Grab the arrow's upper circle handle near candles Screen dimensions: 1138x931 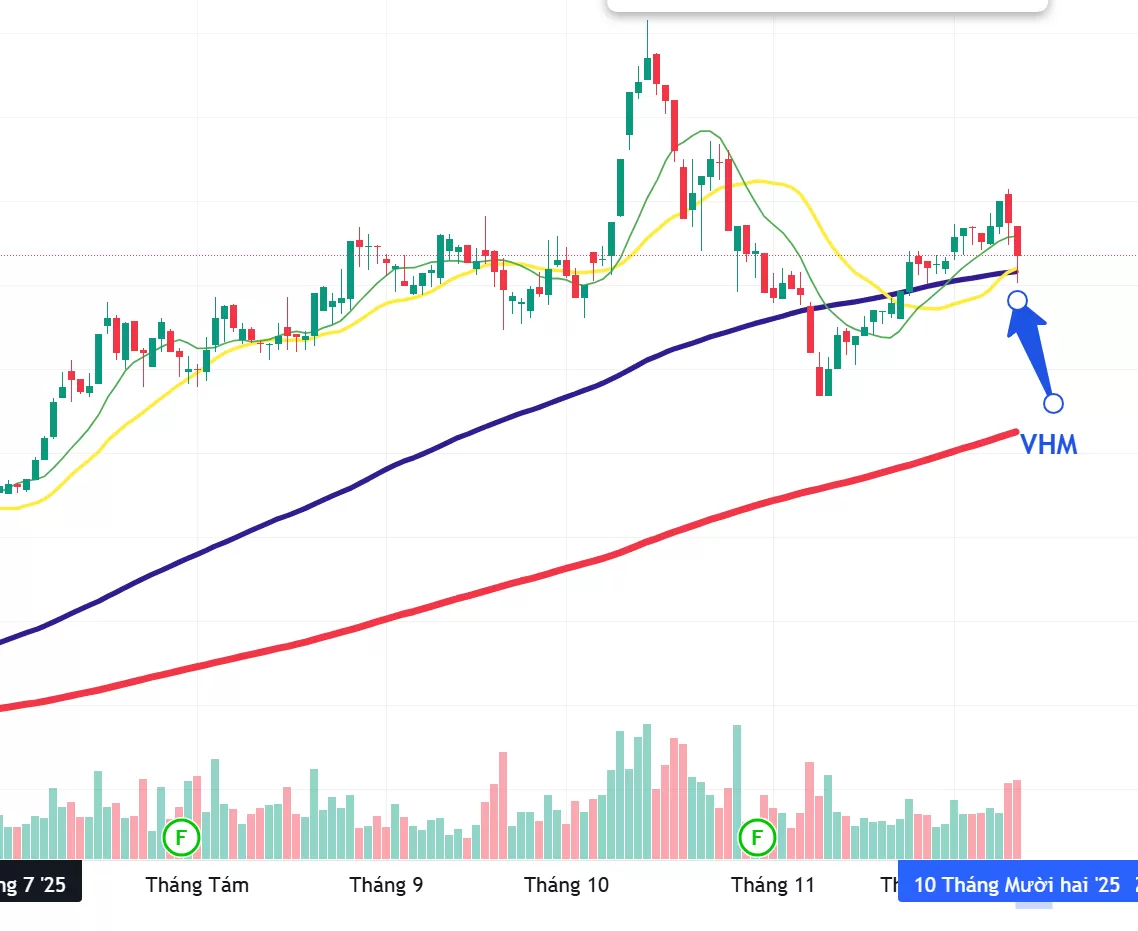[1017, 300]
